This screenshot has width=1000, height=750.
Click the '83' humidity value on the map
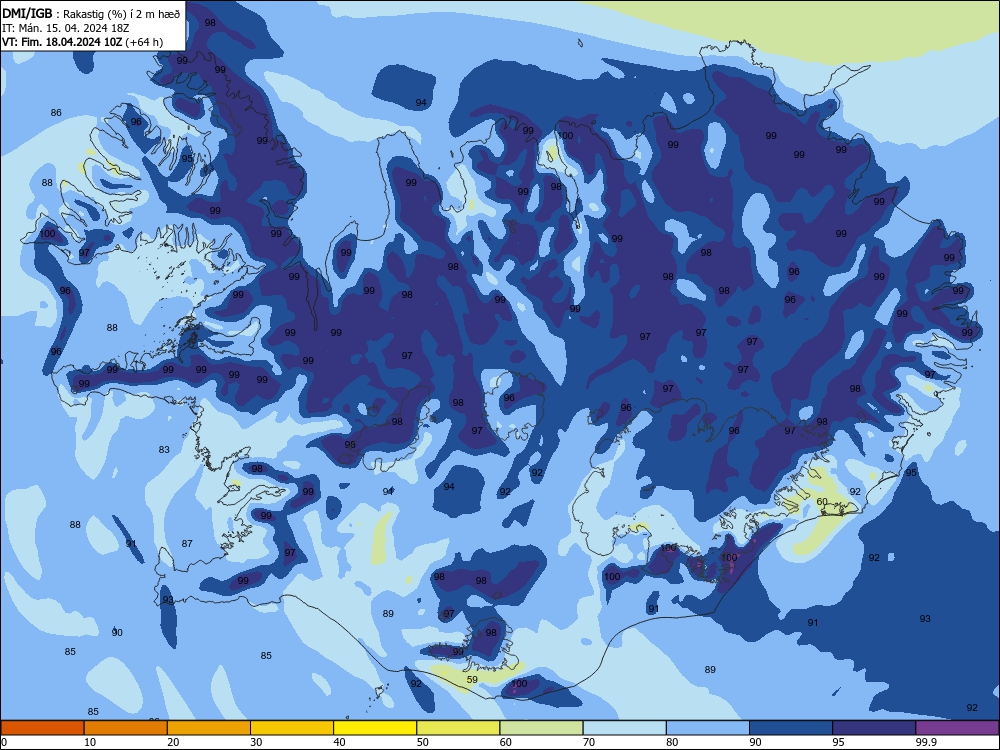[x=165, y=450]
